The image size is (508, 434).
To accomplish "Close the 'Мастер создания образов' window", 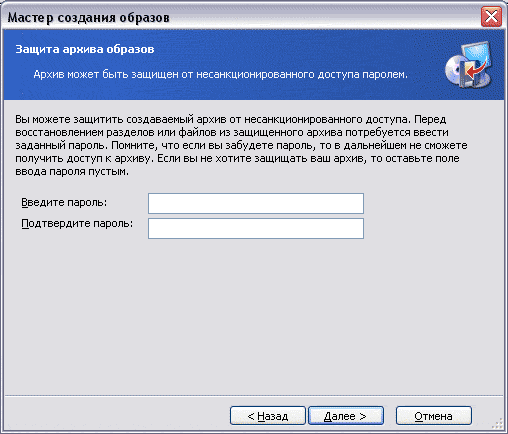I will [491, 16].
